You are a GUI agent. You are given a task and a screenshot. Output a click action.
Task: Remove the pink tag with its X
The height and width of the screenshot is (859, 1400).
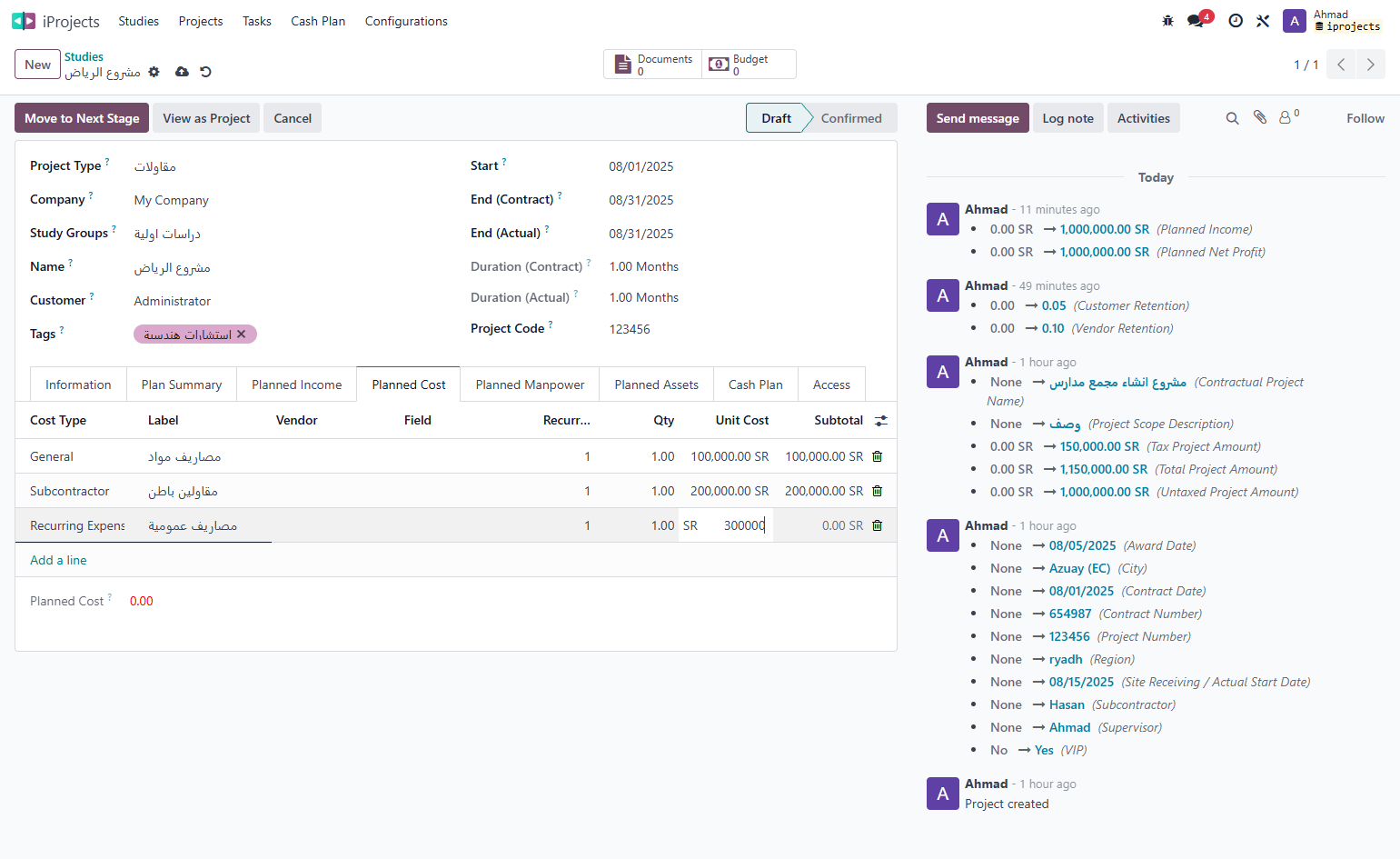(242, 335)
